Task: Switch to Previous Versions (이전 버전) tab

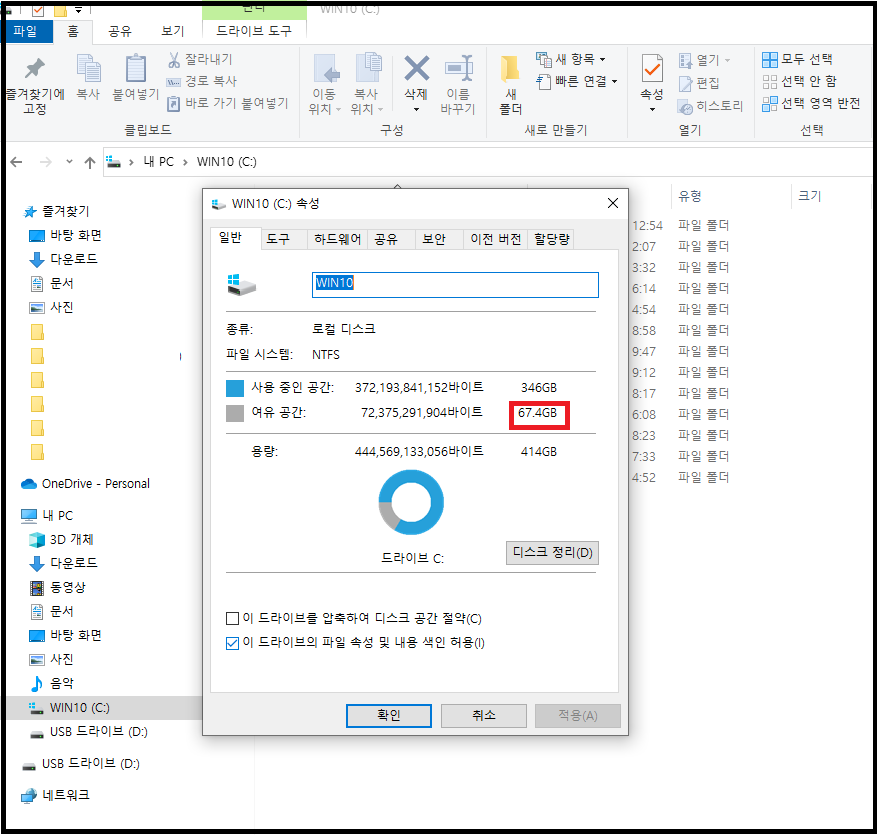Action: tap(496, 239)
